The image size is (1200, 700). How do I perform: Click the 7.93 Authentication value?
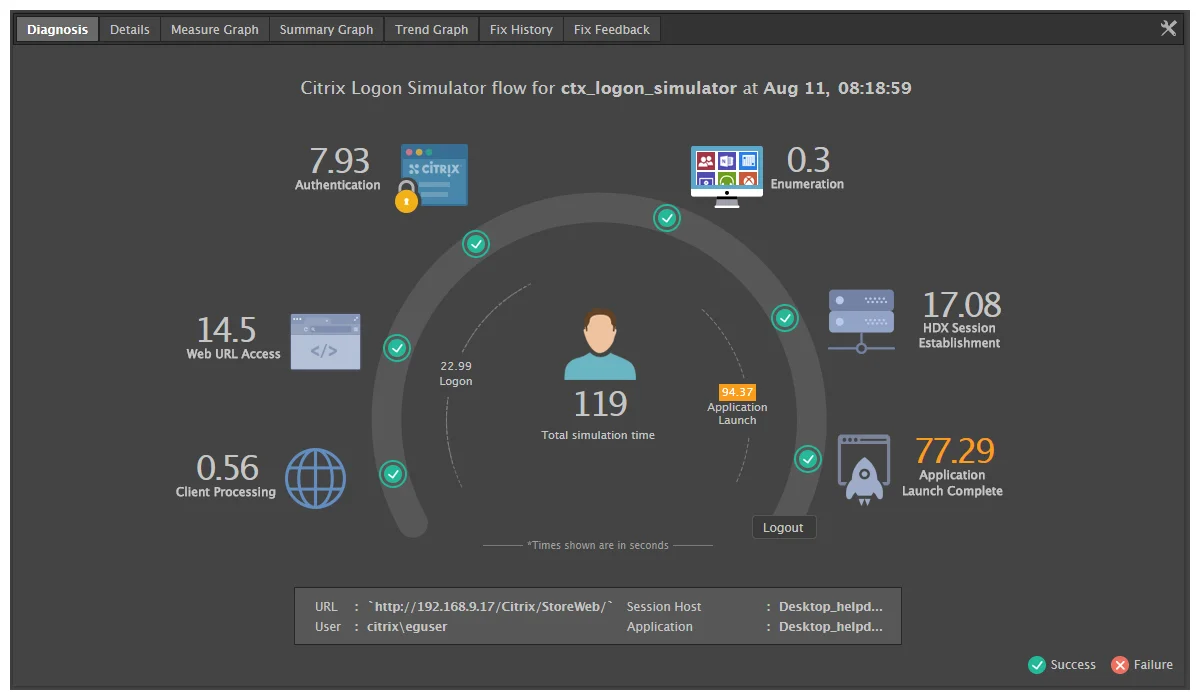[339, 160]
